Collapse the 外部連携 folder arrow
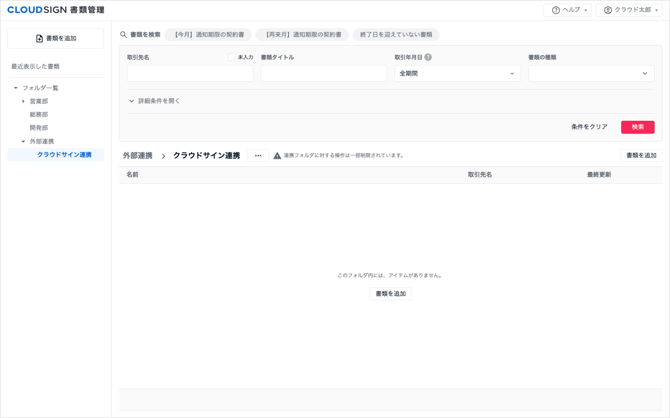This screenshot has height=418, width=670. tap(23, 141)
